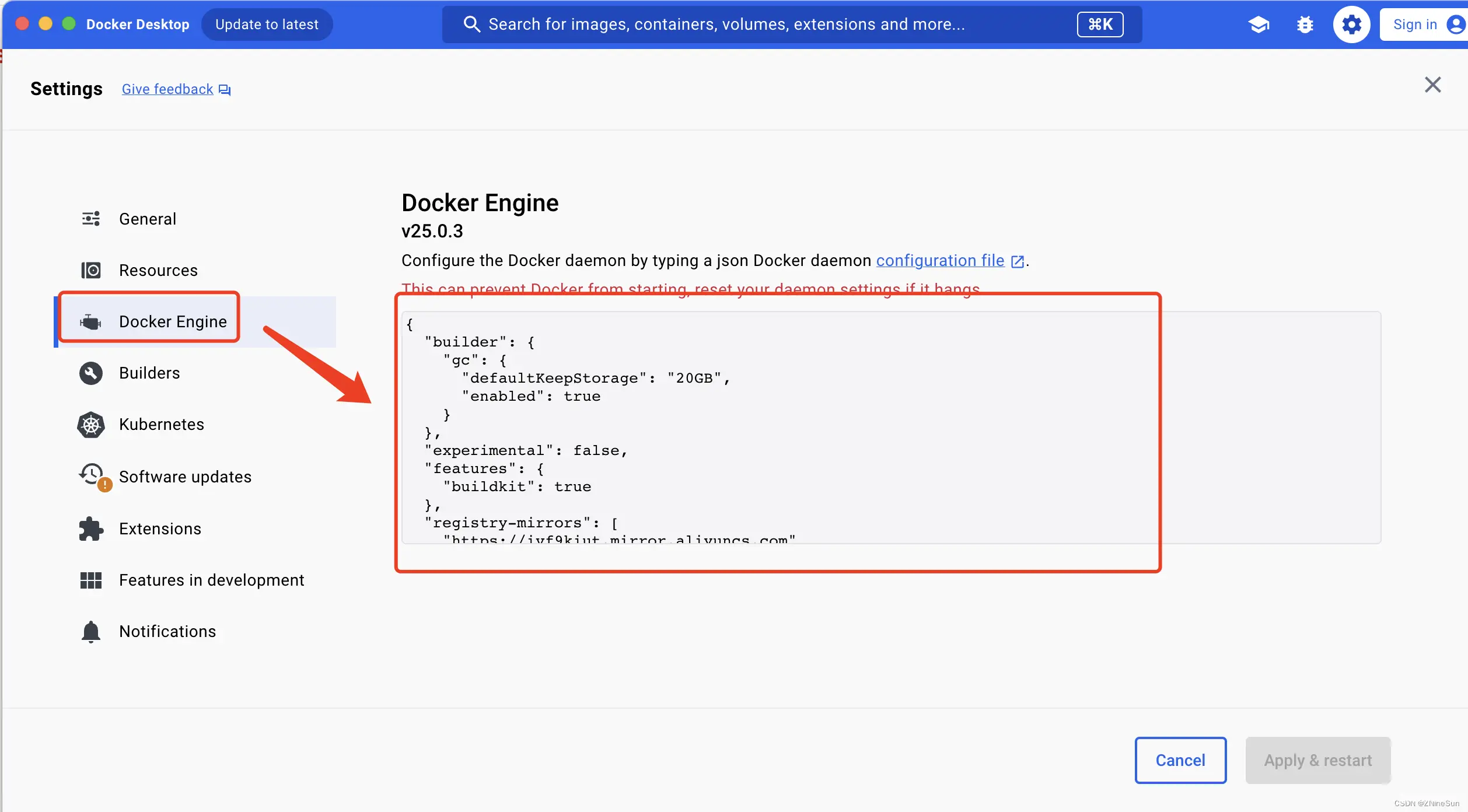Click the General sliders icon
Screen dimensions: 1468x812
click(x=91, y=219)
